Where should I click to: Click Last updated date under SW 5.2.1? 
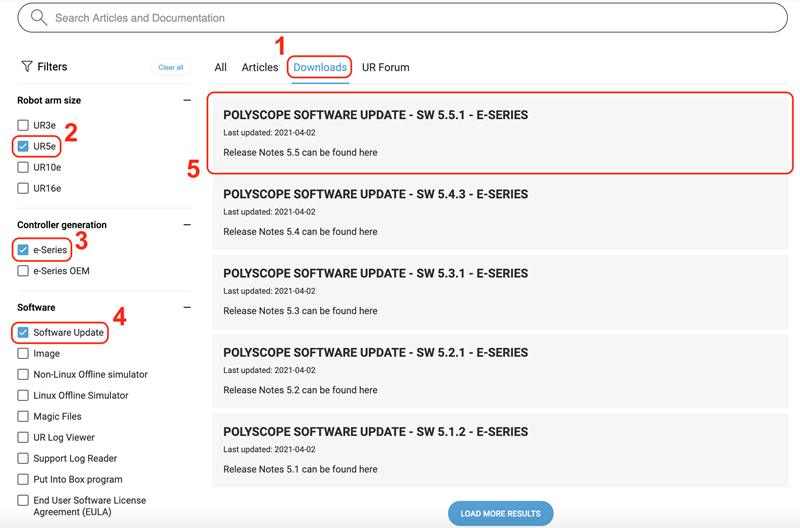(269, 370)
